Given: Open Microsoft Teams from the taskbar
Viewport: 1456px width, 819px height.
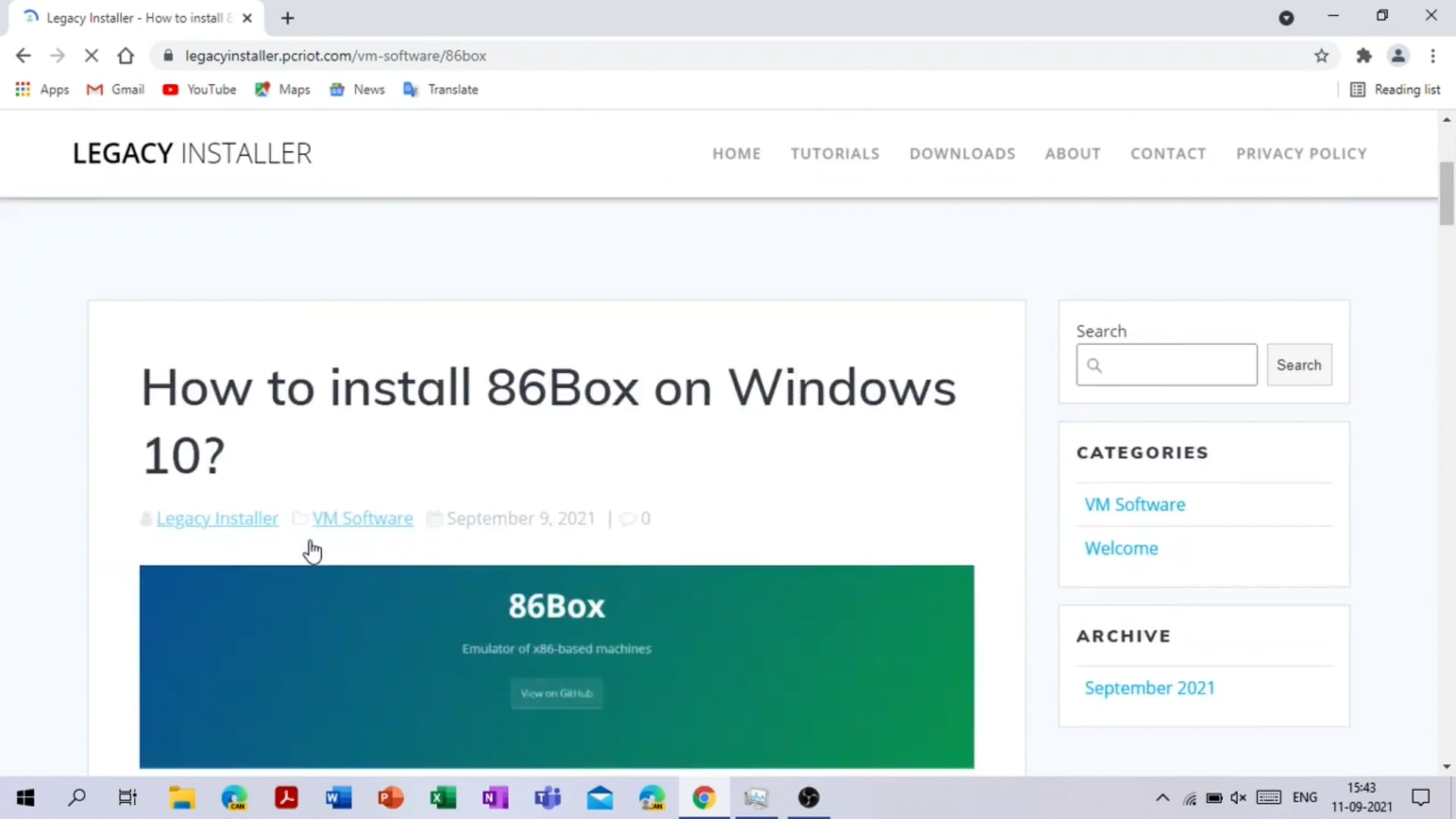Looking at the screenshot, I should pyautogui.click(x=548, y=798).
